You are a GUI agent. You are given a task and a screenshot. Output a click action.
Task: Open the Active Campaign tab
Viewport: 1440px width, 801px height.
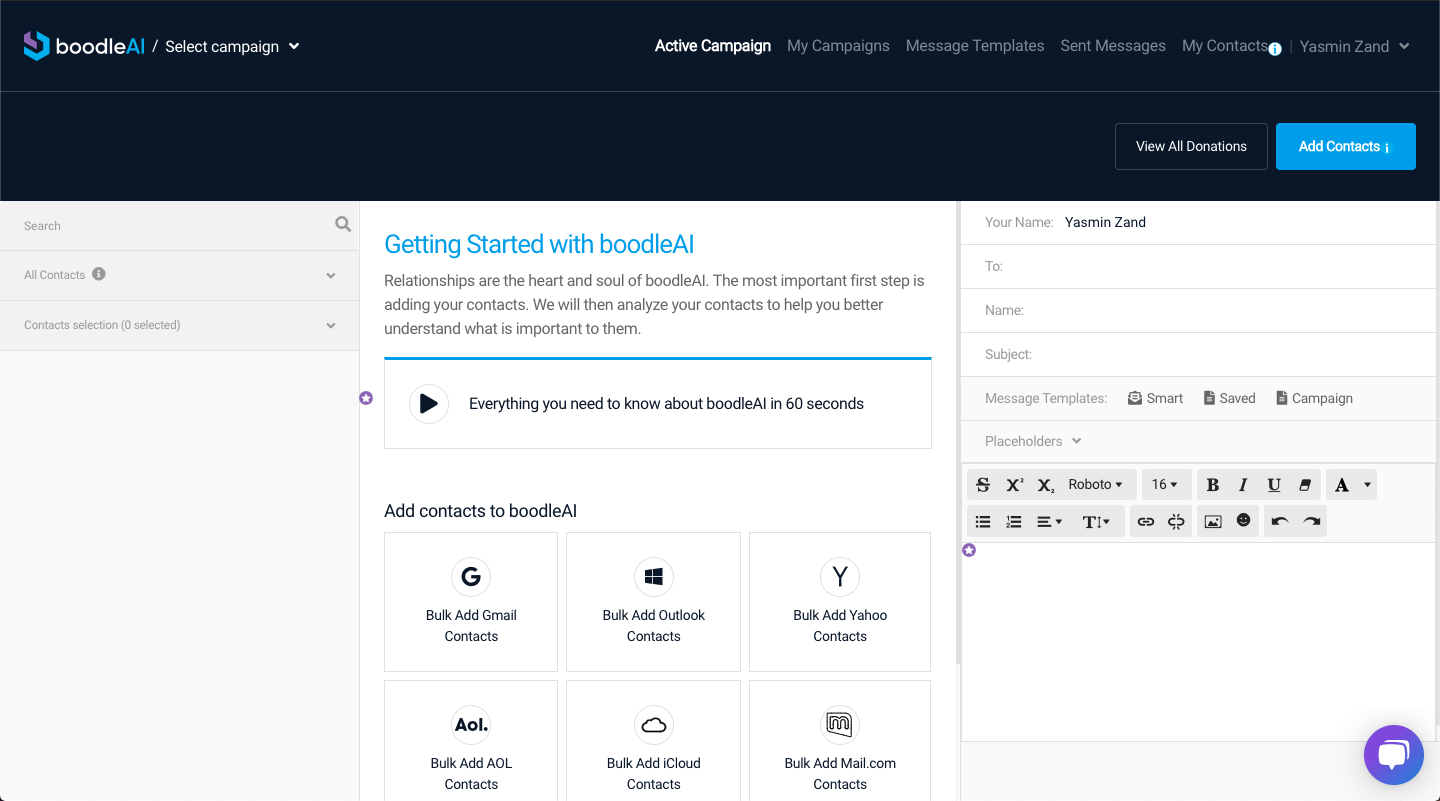(x=713, y=46)
